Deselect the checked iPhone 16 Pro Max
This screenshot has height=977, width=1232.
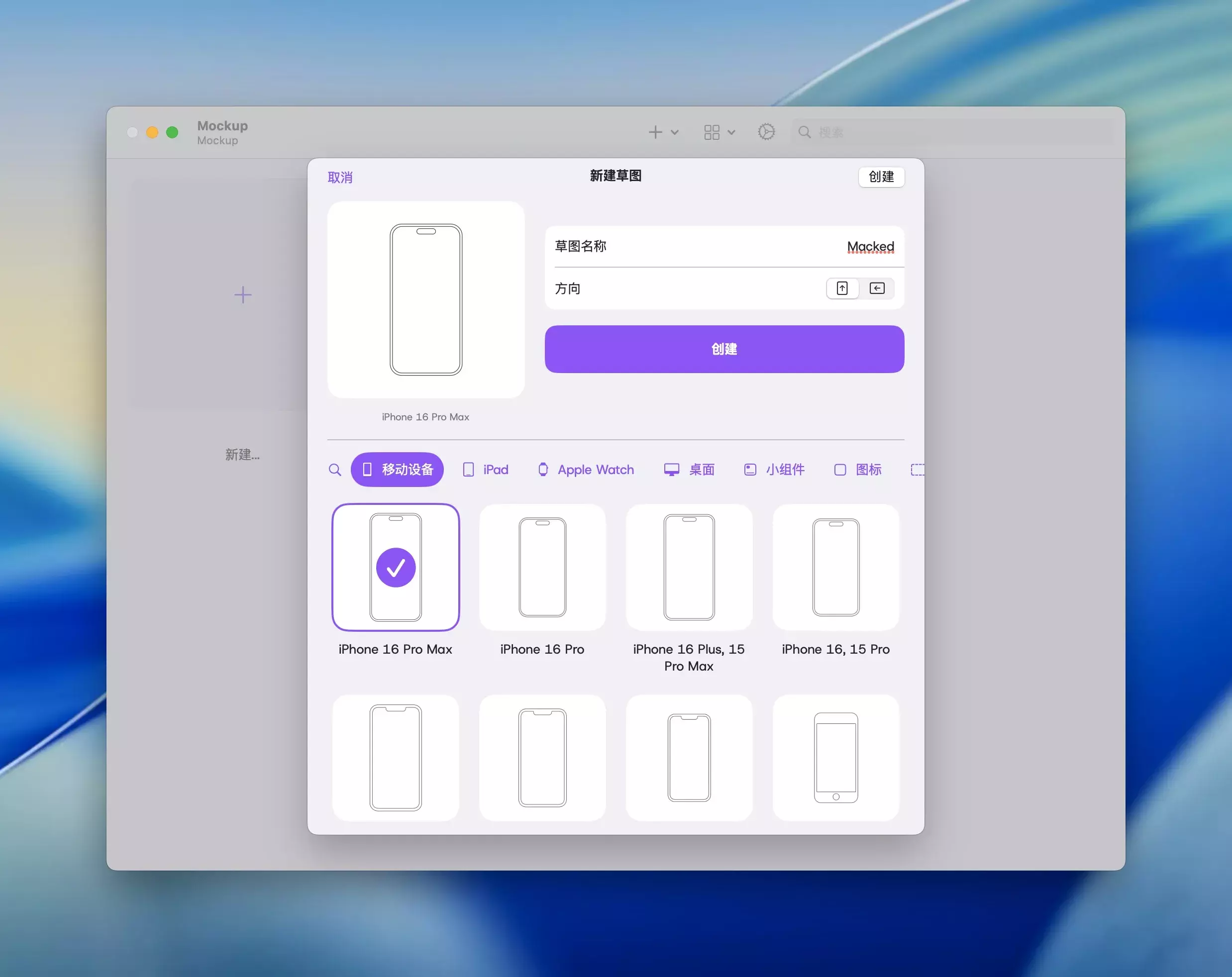396,567
